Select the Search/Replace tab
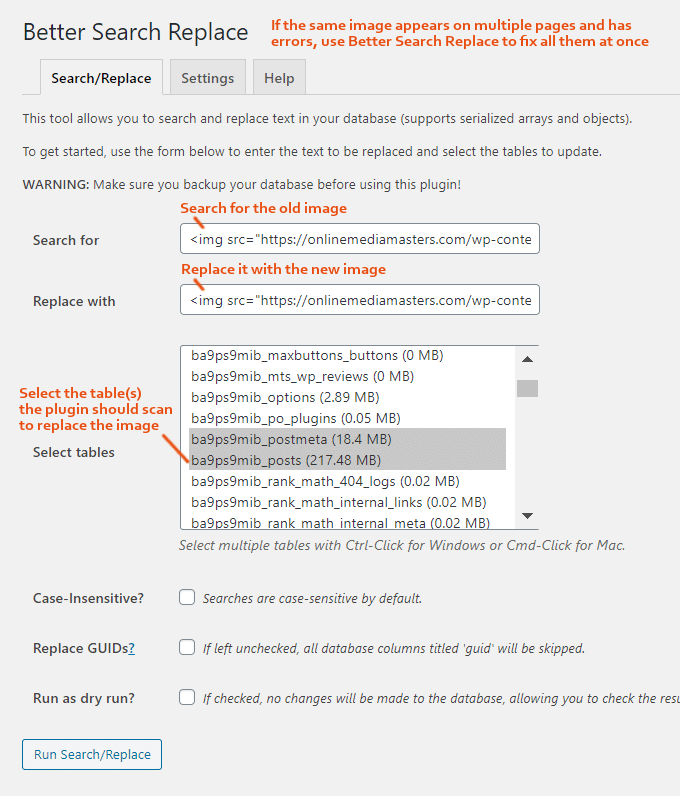The width and height of the screenshot is (680, 796). [x=102, y=78]
